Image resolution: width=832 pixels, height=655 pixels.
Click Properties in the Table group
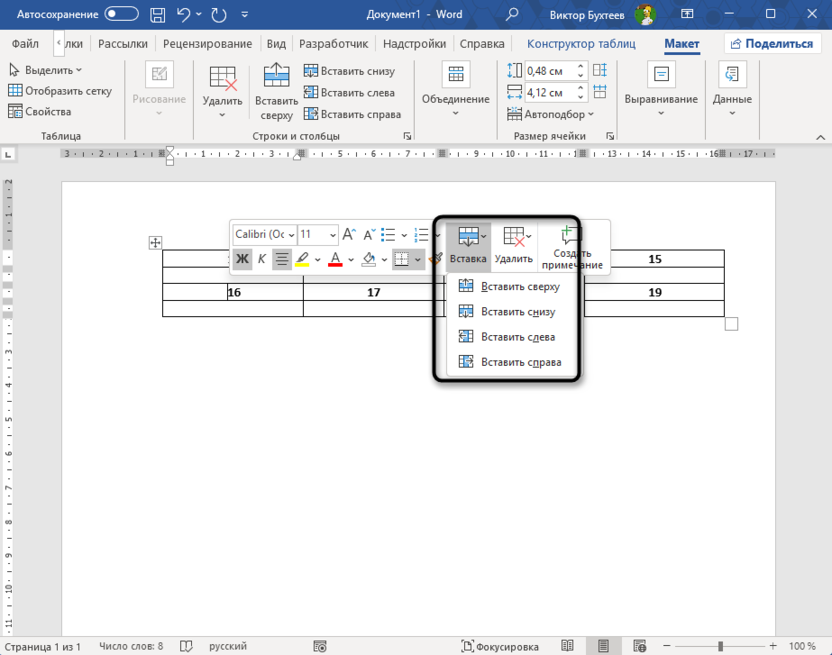pyautogui.click(x=39, y=112)
